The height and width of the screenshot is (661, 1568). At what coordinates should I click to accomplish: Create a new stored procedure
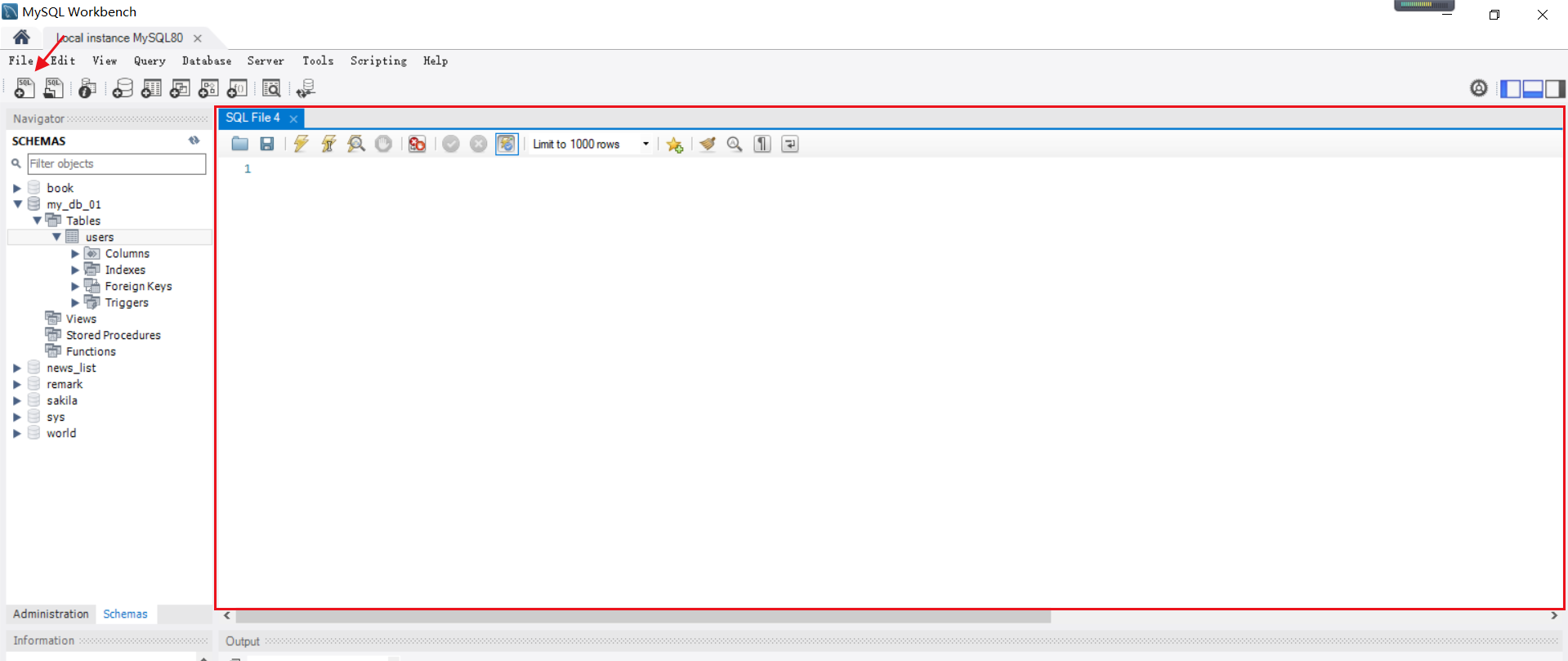coord(208,88)
